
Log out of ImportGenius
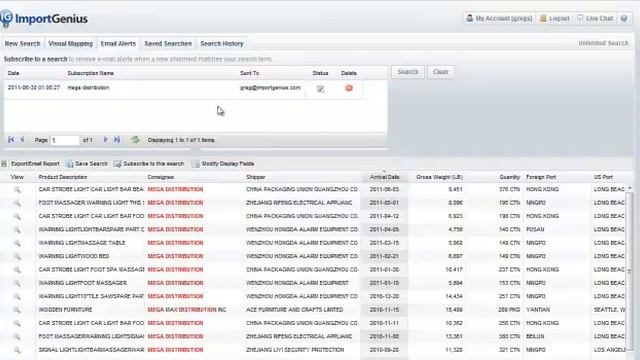(x=555, y=18)
